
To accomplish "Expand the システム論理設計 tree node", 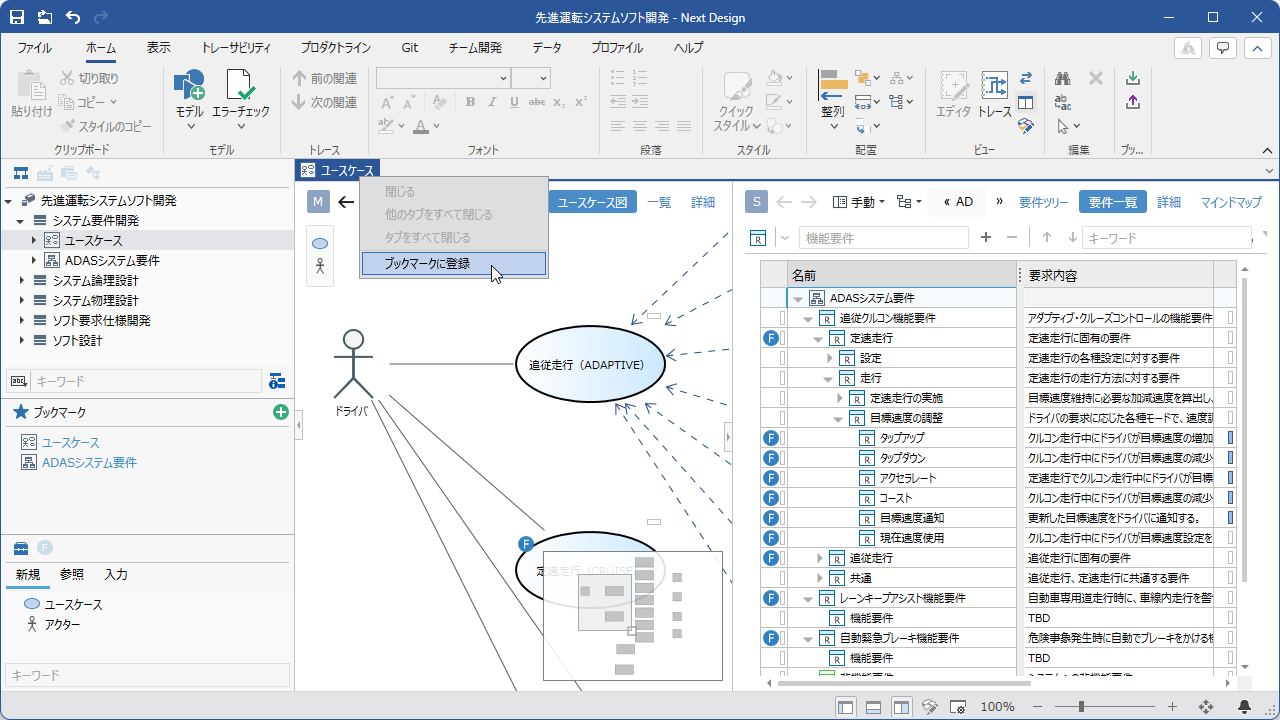I will click(21, 280).
